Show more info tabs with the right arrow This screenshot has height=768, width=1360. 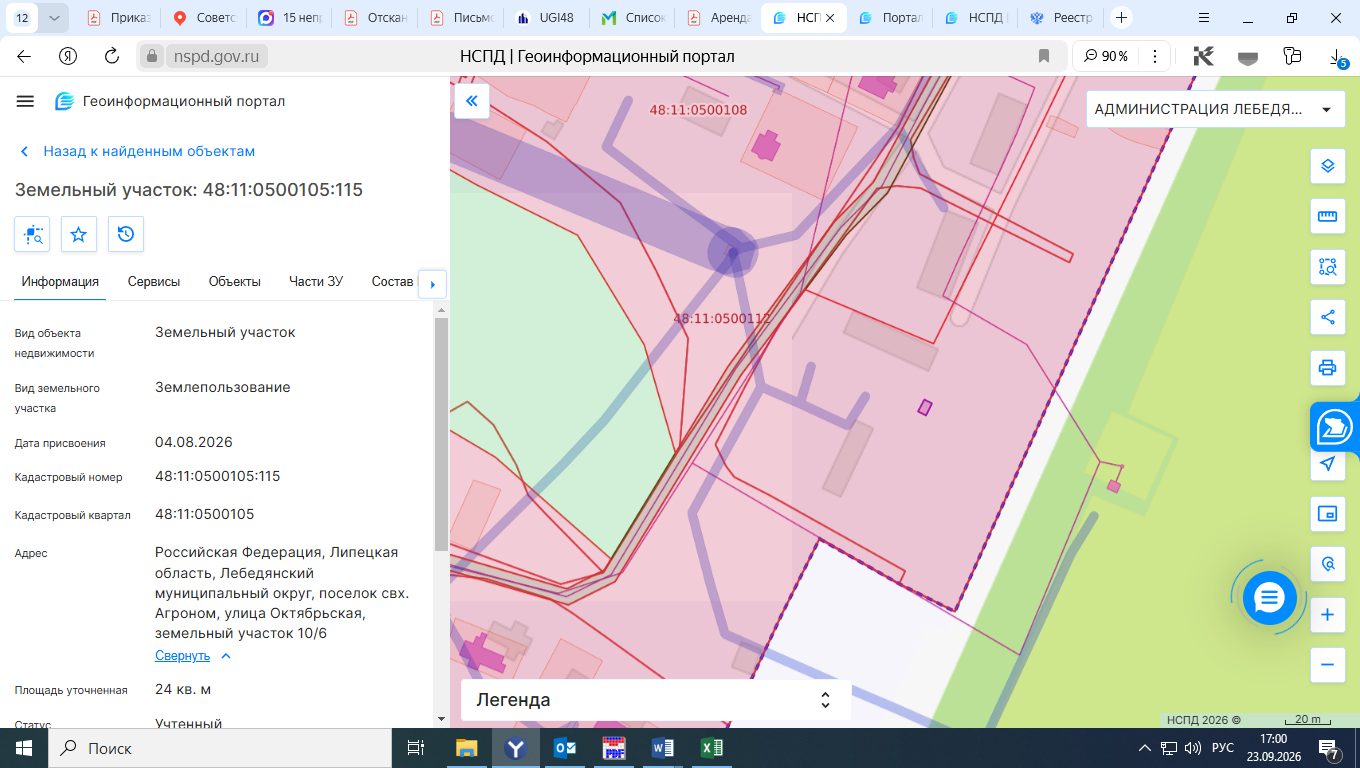pos(432,284)
